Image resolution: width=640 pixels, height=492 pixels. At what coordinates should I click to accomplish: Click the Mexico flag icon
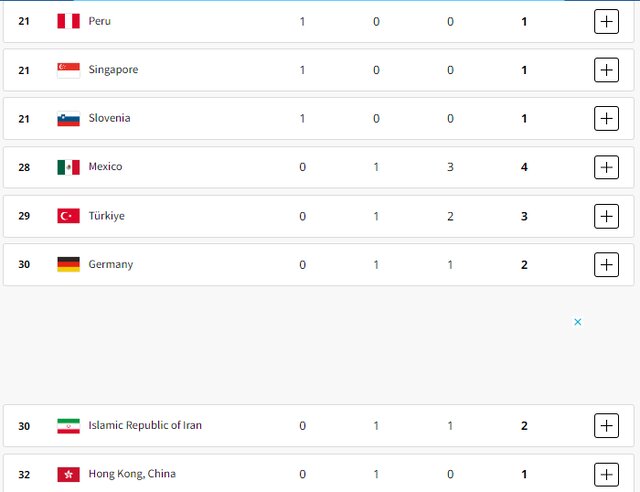(x=68, y=167)
